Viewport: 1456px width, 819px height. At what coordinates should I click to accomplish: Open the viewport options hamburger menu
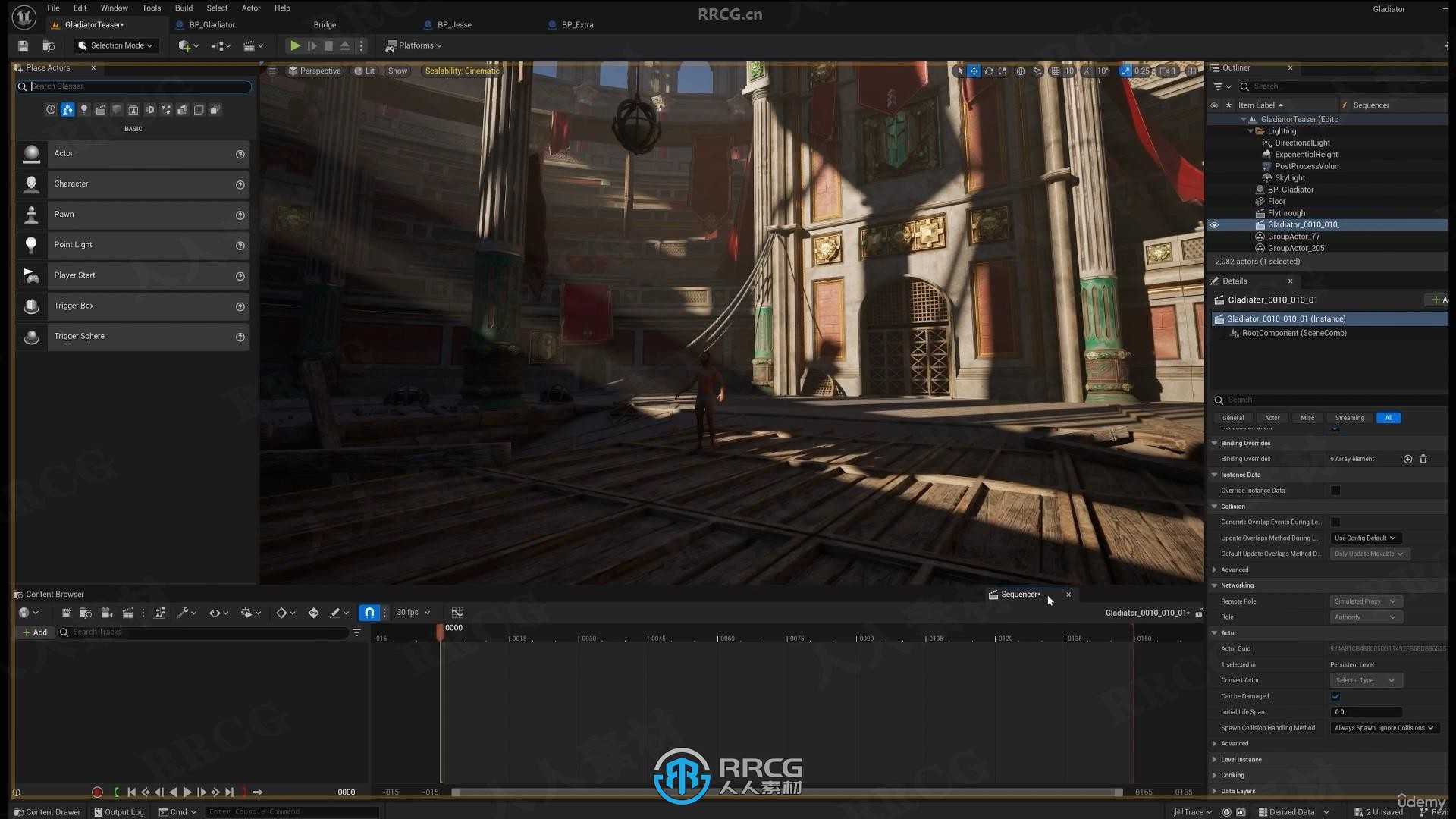(x=272, y=71)
